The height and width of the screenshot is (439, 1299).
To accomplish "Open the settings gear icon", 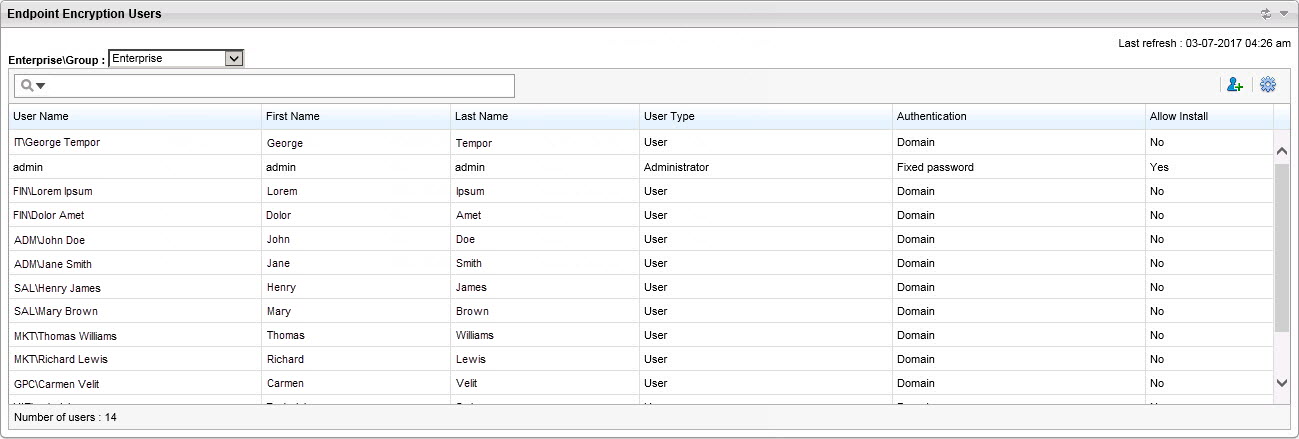I will (1268, 86).
